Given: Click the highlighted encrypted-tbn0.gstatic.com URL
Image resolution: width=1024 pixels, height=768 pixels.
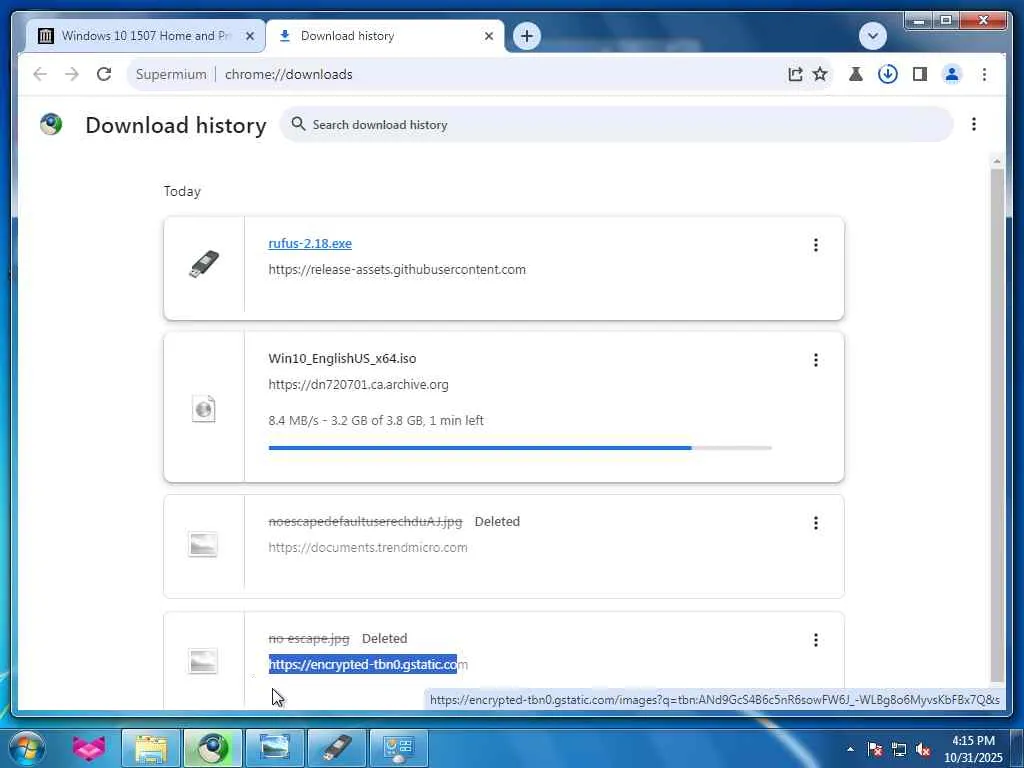Looking at the screenshot, I should [x=368, y=665].
